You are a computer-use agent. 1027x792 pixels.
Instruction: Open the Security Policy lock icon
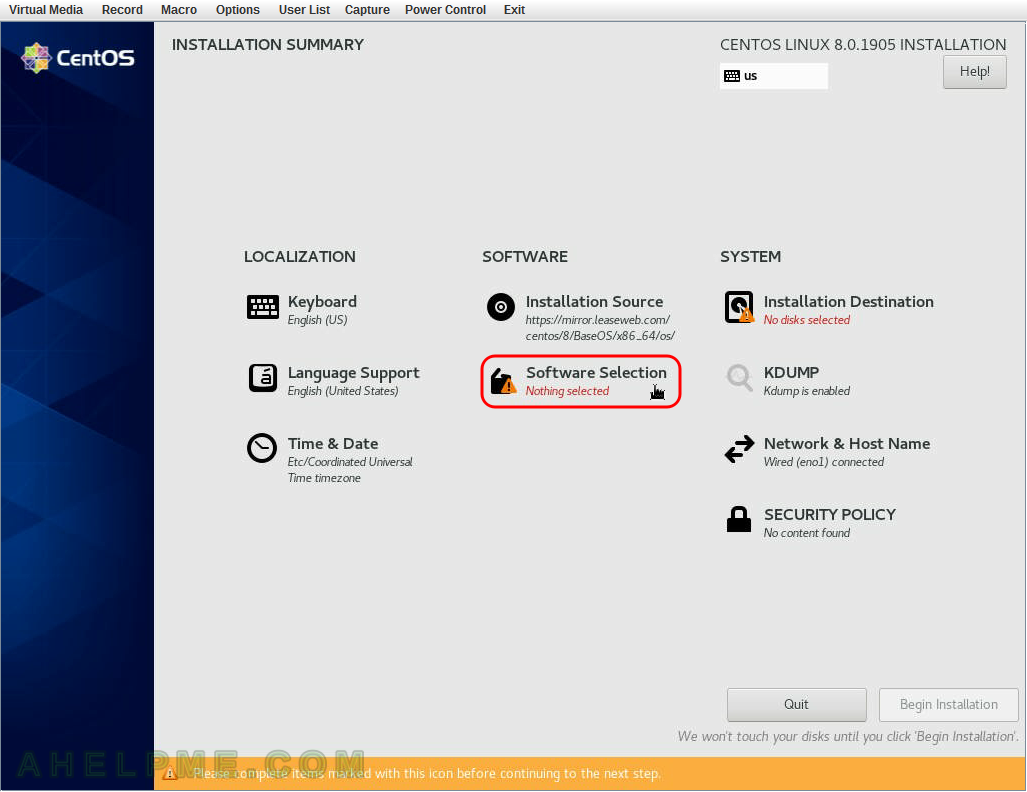[739, 519]
